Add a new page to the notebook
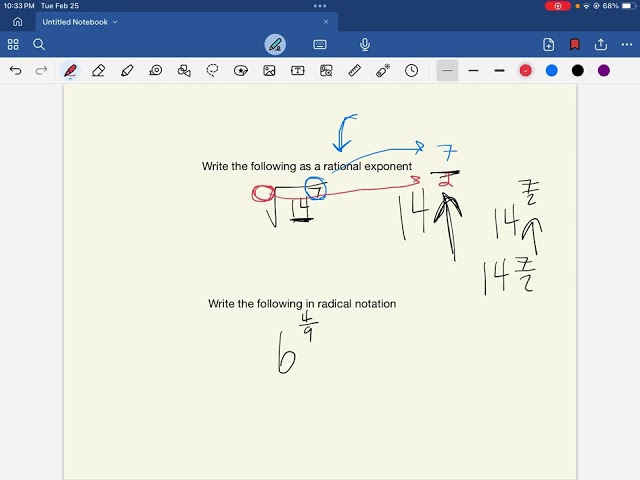640x480 pixels. click(549, 44)
